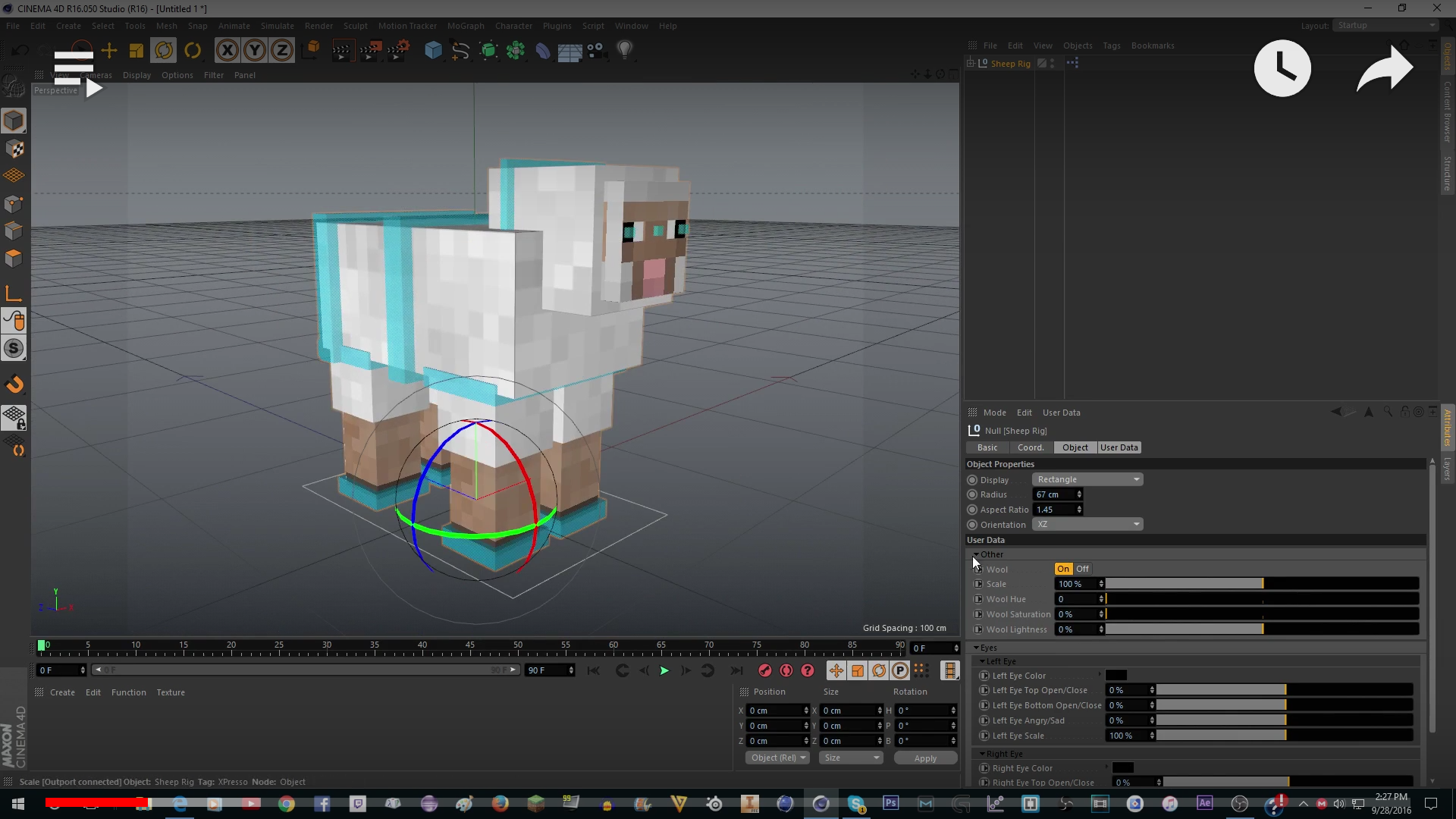Switch to Points mode
The image size is (1456, 819).
coord(14,203)
